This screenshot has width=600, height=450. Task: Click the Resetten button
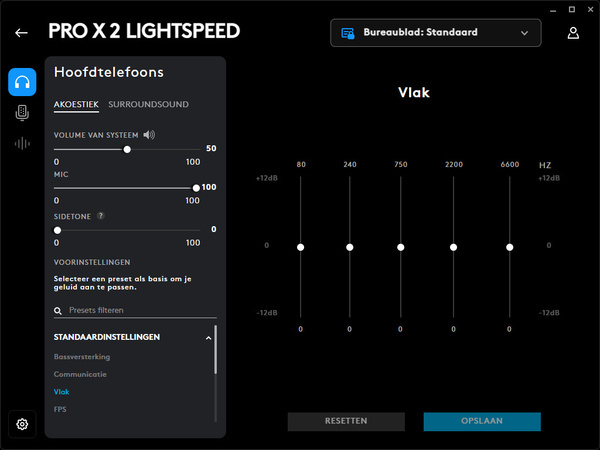point(346,421)
